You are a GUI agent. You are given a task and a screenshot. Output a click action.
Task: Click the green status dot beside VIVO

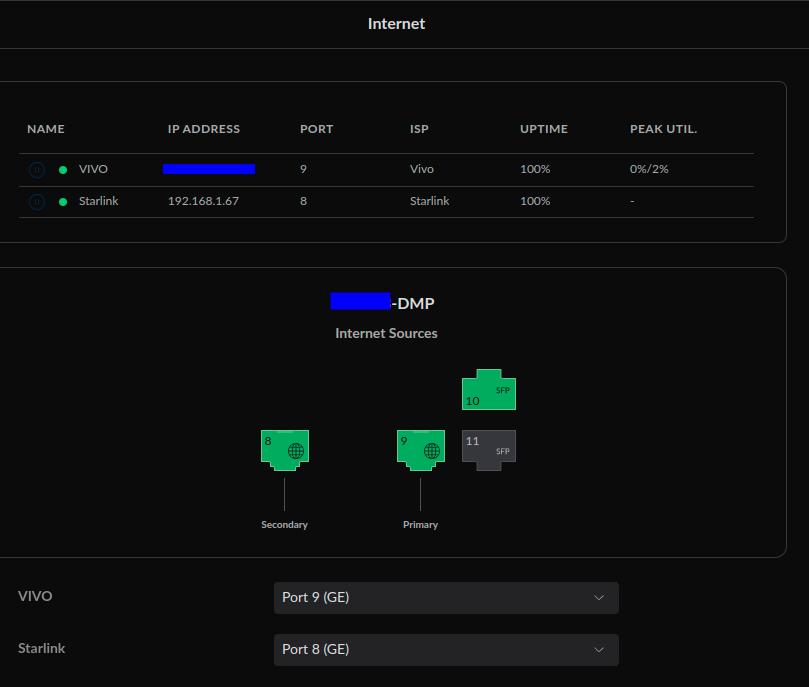(63, 170)
